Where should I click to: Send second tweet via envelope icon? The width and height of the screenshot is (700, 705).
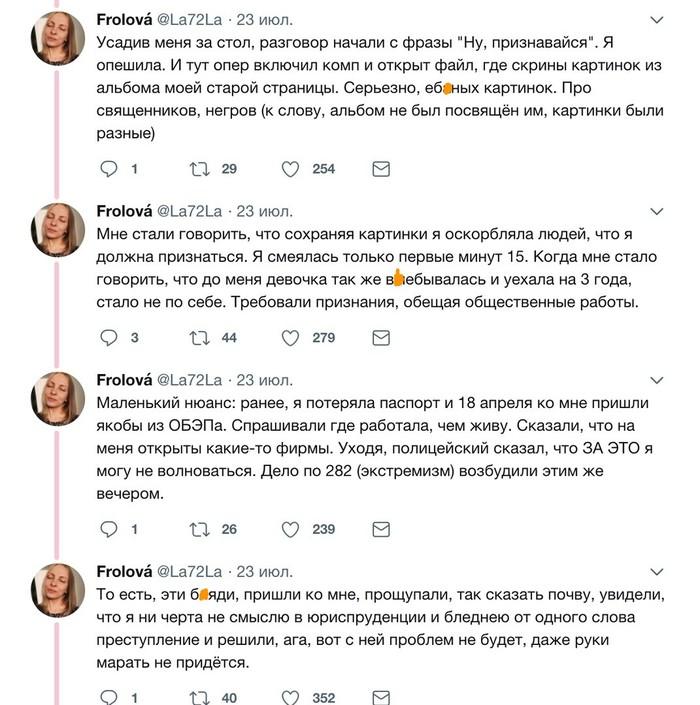coord(380,337)
